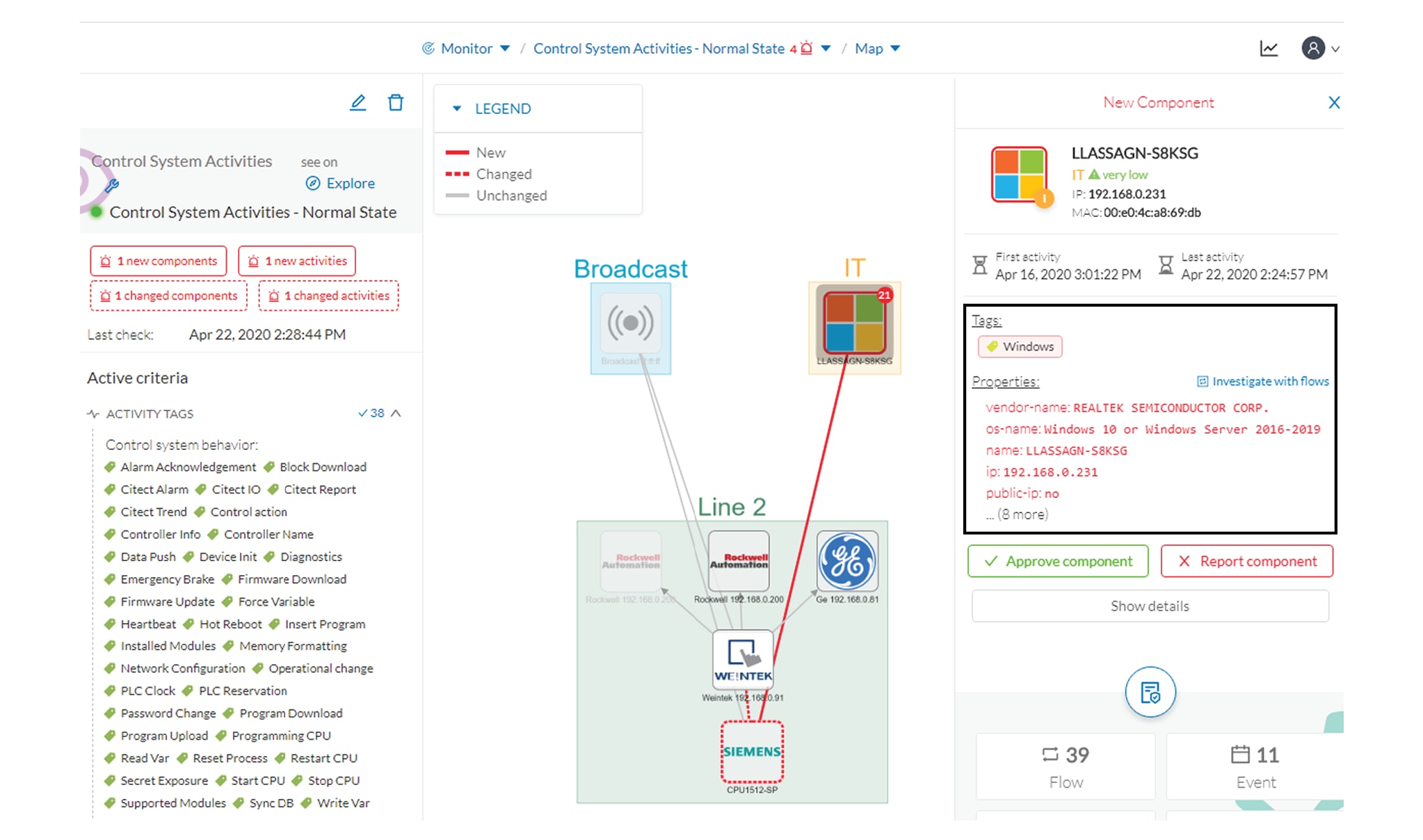The height and width of the screenshot is (840, 1423).
Task: Click the Memory Formatting tag
Action: [286, 646]
